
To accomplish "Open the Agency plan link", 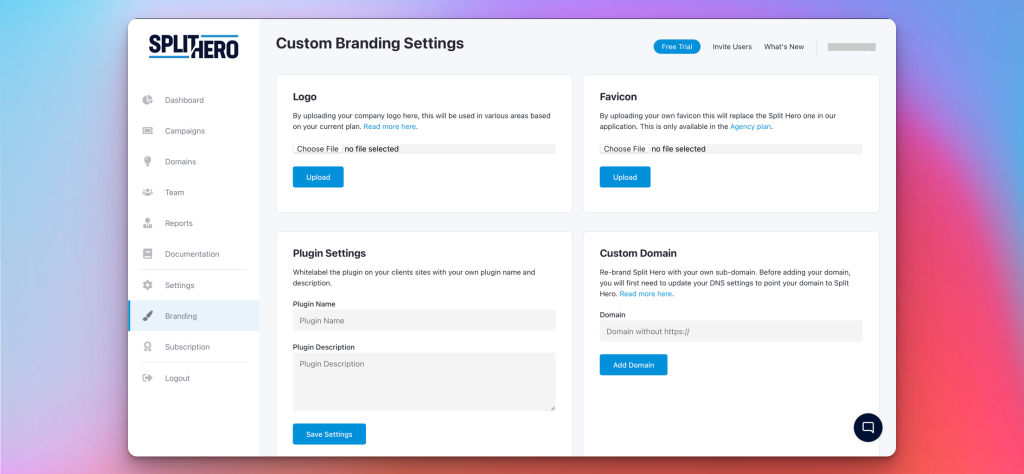I will (x=750, y=127).
